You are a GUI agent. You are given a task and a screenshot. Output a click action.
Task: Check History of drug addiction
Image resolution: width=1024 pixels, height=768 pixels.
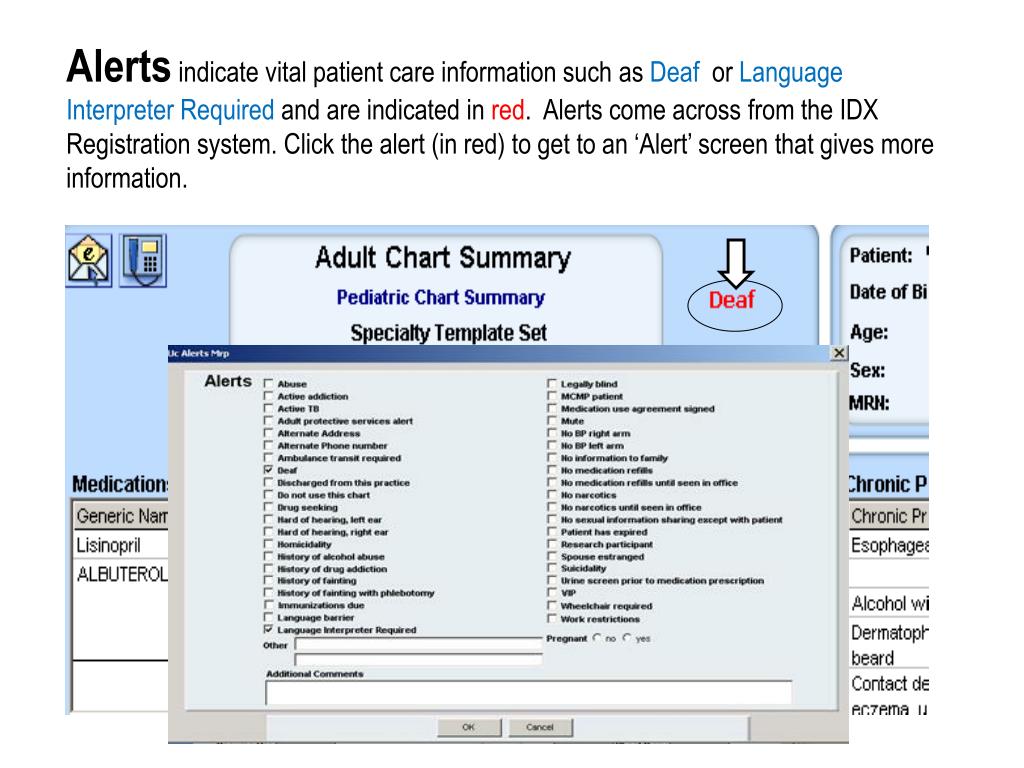pyautogui.click(x=268, y=568)
